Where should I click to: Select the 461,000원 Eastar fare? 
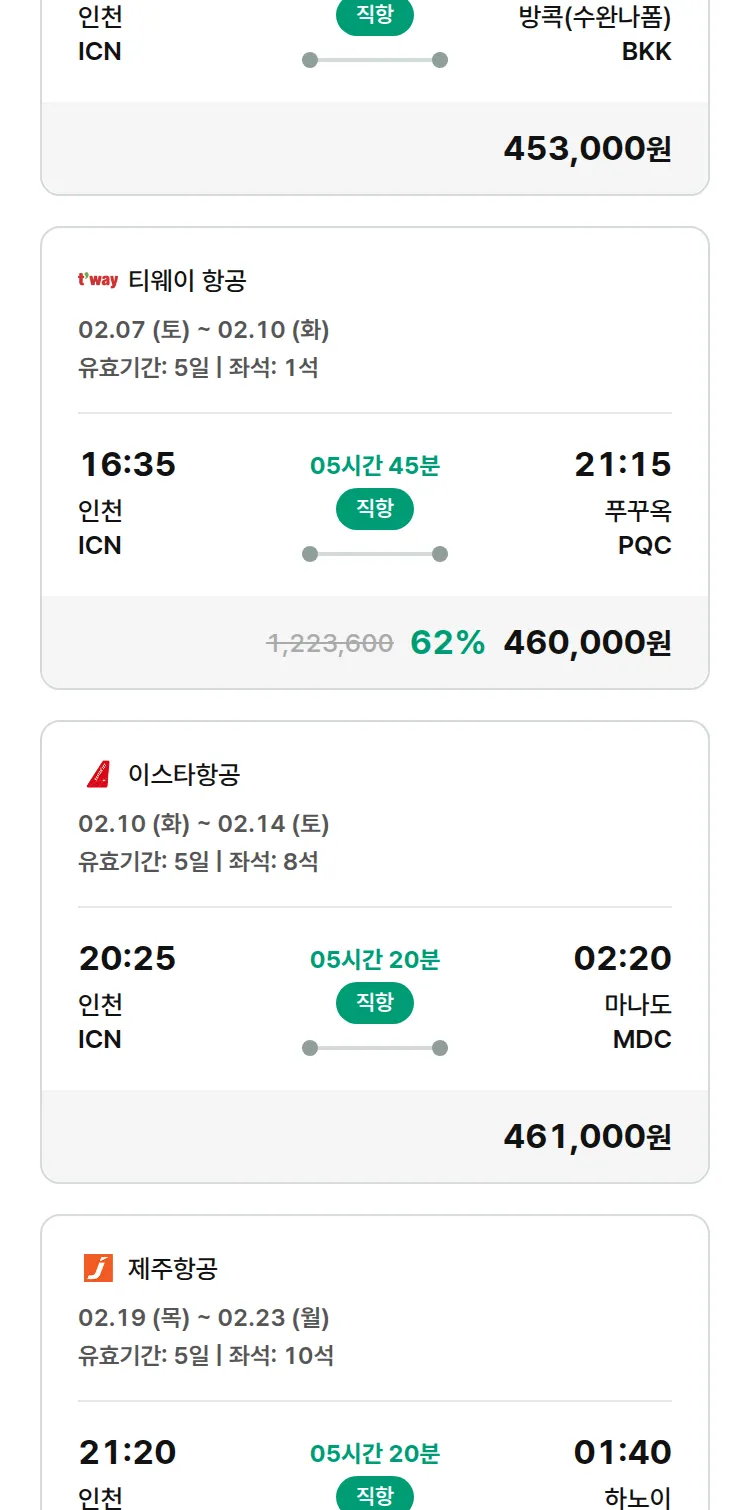click(x=587, y=1137)
